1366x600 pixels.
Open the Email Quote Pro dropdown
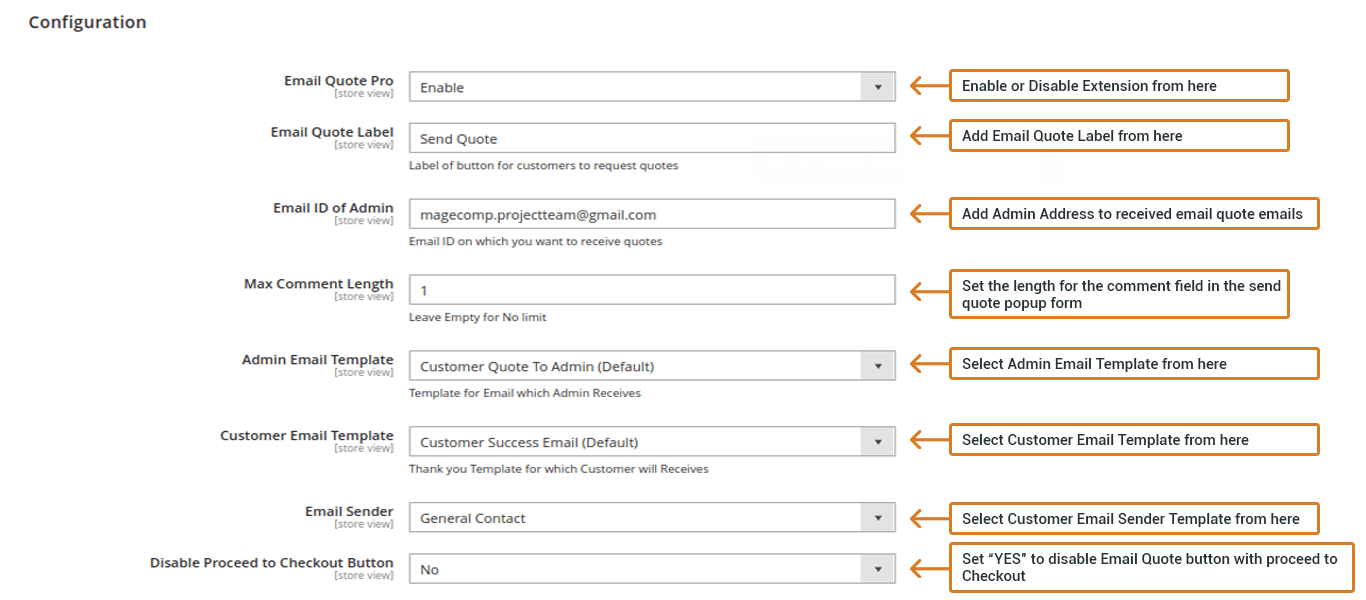coord(640,87)
